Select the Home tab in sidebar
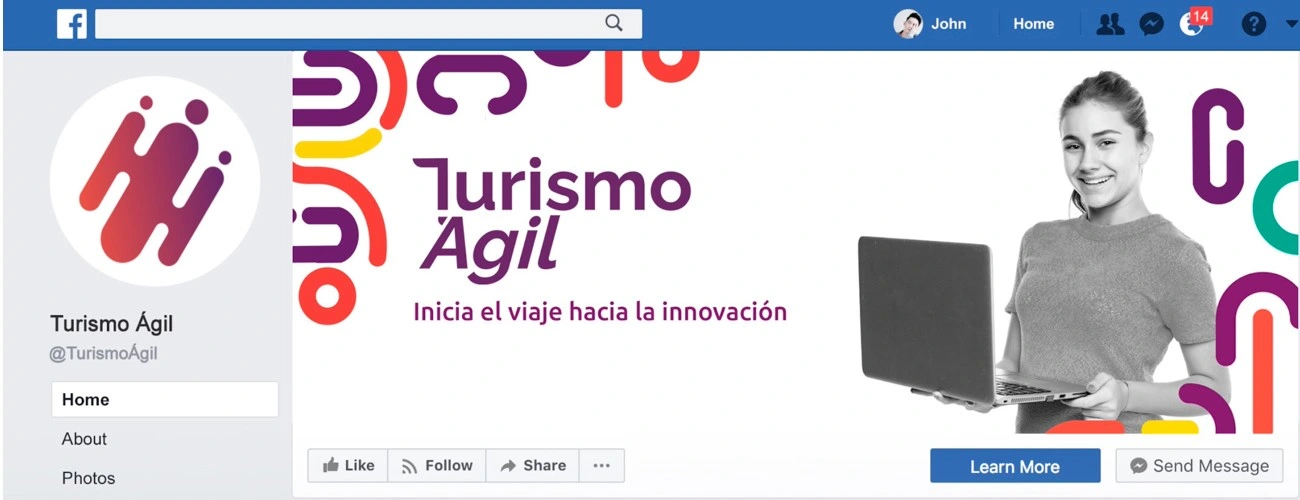The height and width of the screenshot is (500, 1300). click(x=165, y=399)
